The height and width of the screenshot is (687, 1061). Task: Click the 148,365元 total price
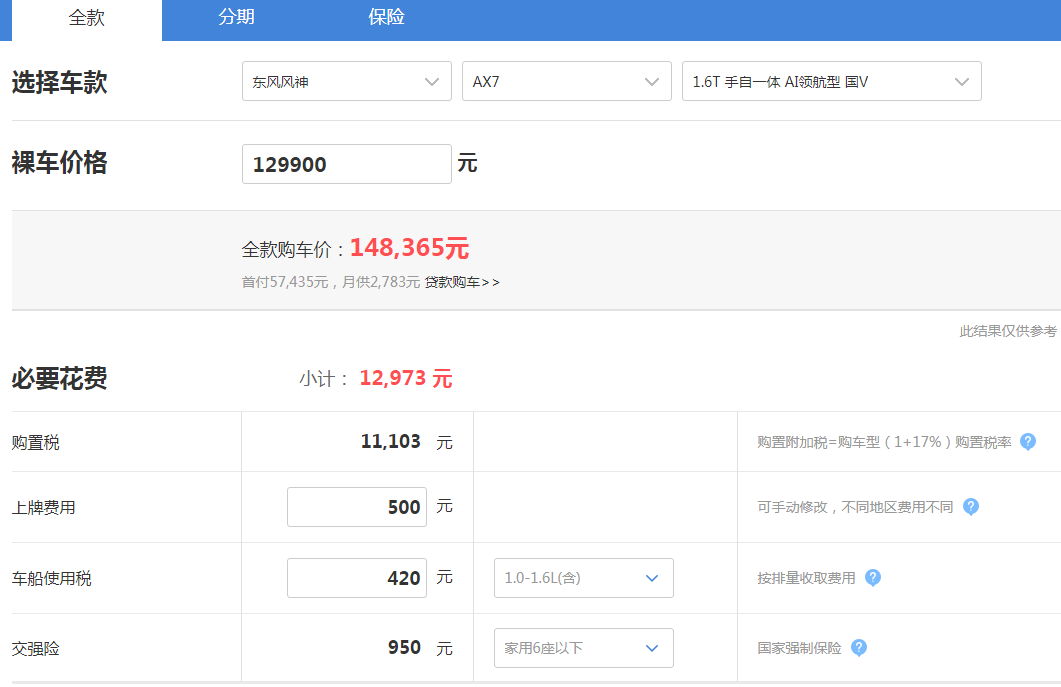click(x=409, y=248)
